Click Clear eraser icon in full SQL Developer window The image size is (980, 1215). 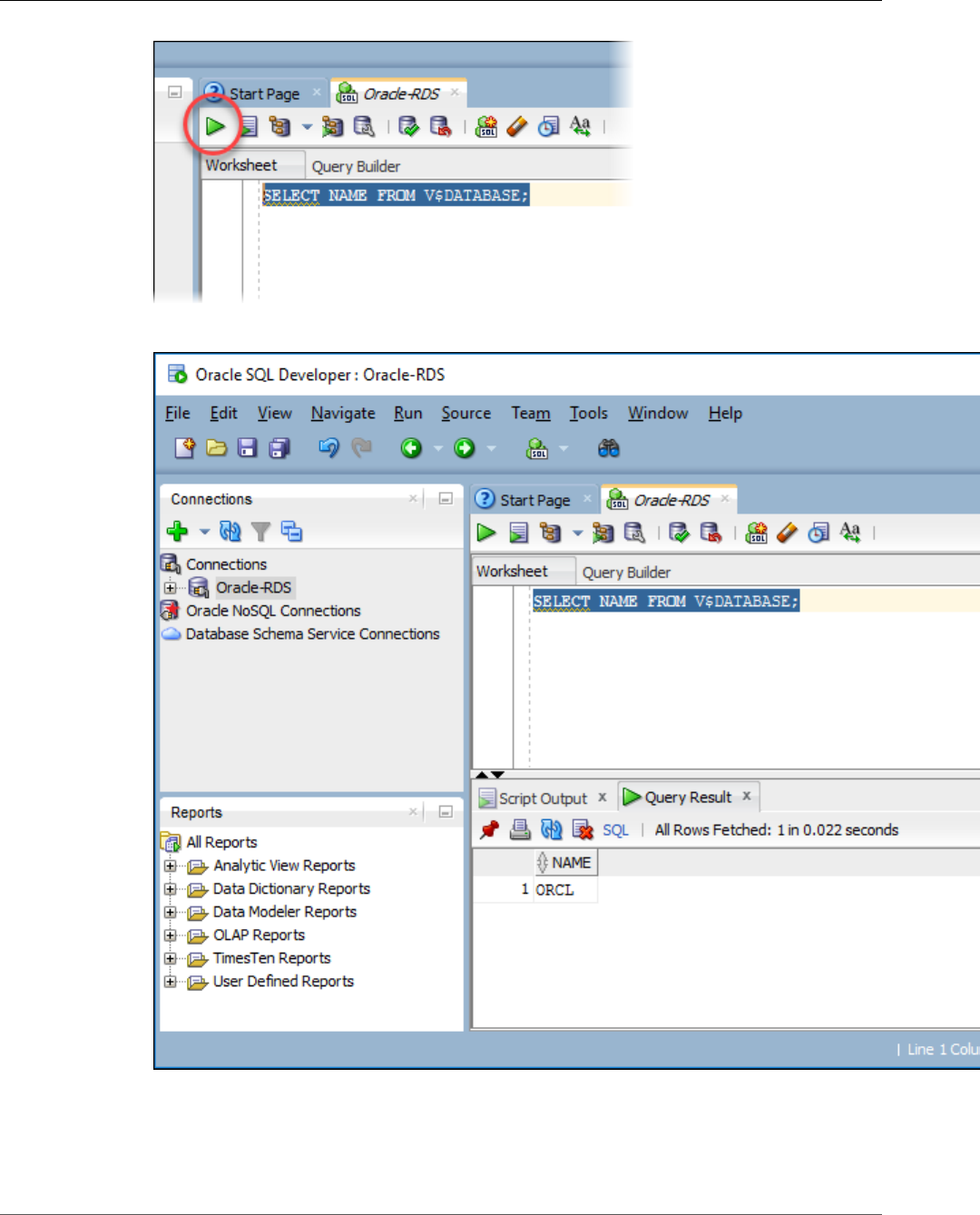787,533
